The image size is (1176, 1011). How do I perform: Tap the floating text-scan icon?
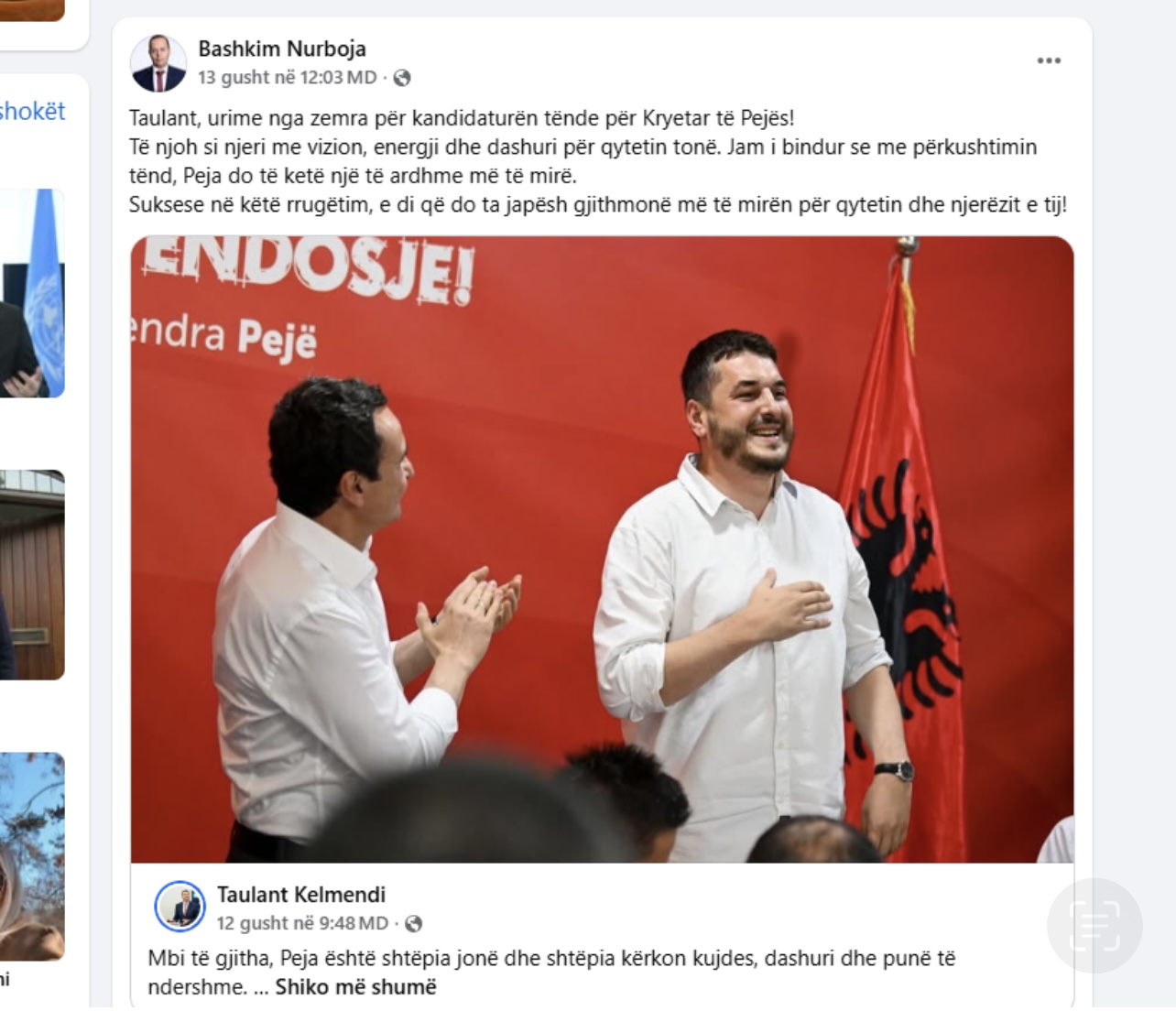tap(1094, 926)
